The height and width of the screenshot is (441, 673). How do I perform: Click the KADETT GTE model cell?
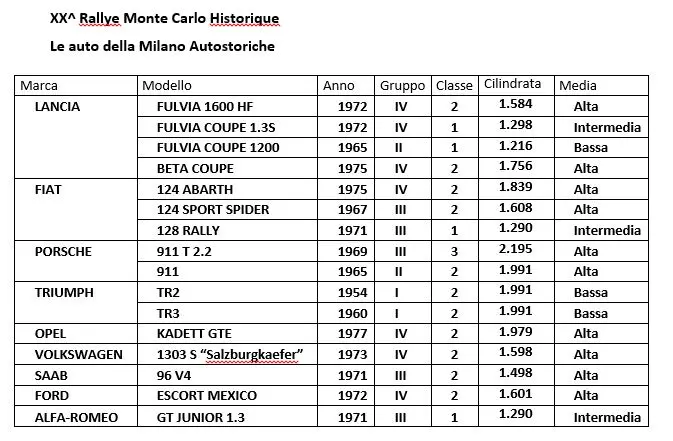coord(194,334)
